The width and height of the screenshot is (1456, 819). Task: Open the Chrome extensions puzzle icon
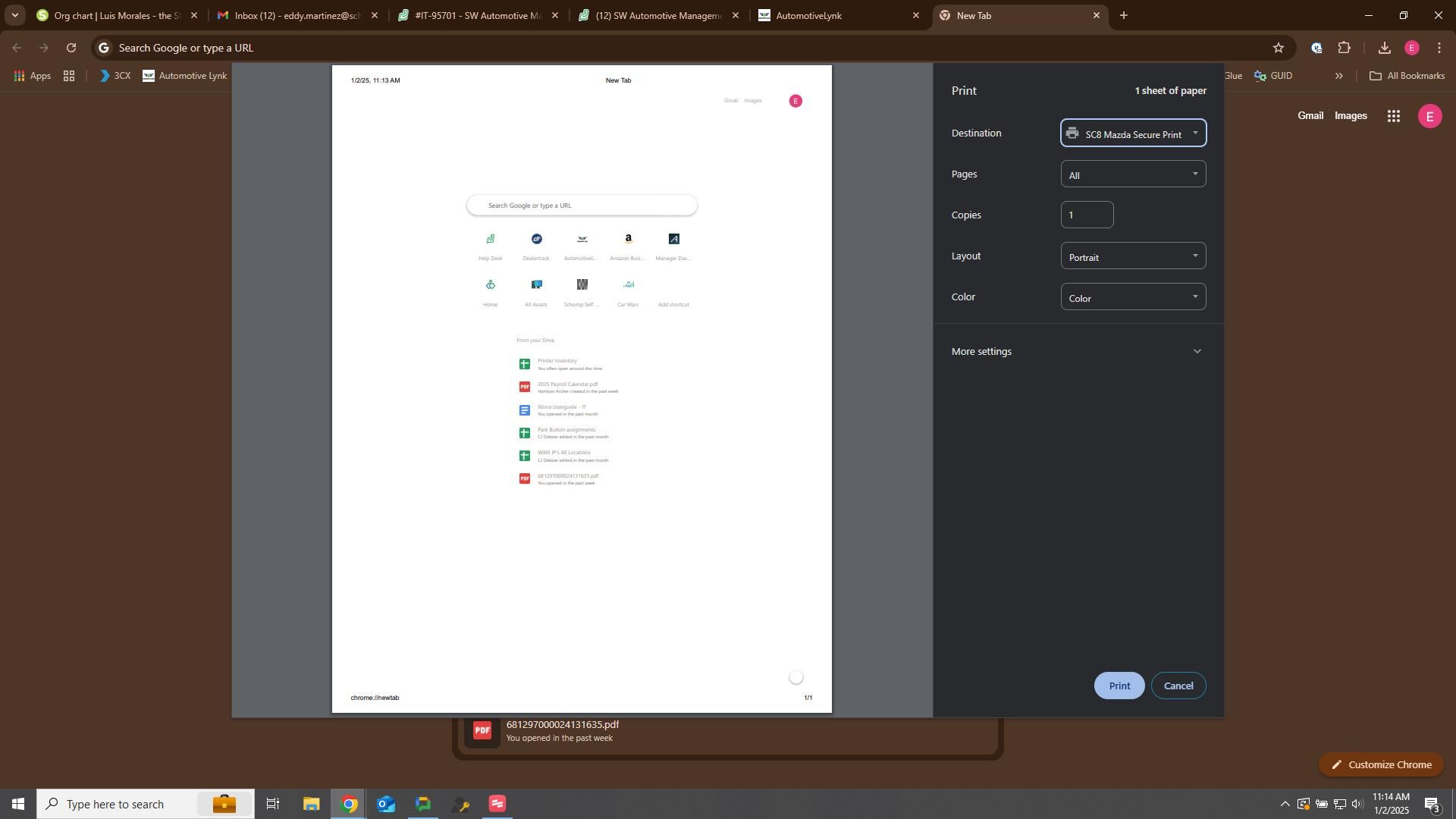1345,48
